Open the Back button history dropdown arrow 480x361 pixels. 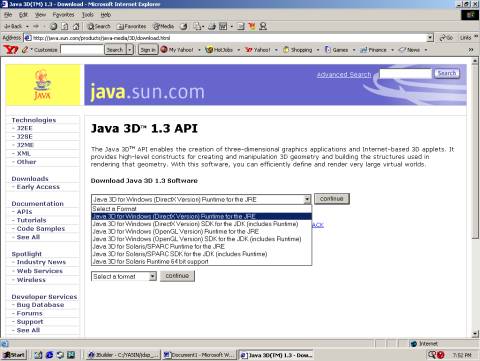point(27,26)
